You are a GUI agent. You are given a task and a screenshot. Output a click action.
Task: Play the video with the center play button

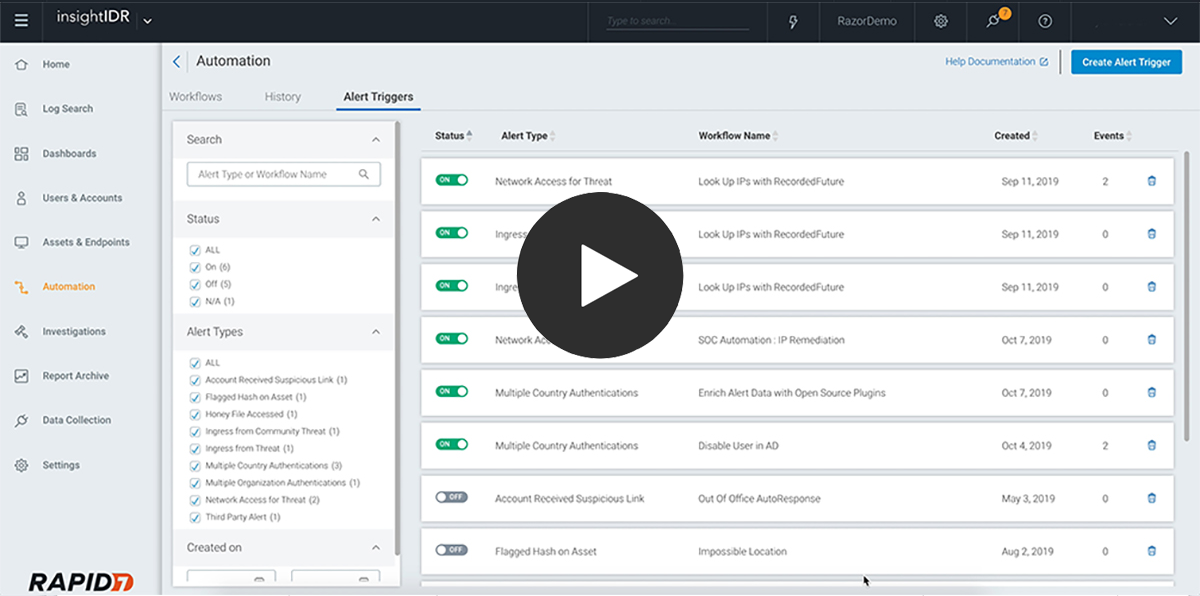(600, 275)
